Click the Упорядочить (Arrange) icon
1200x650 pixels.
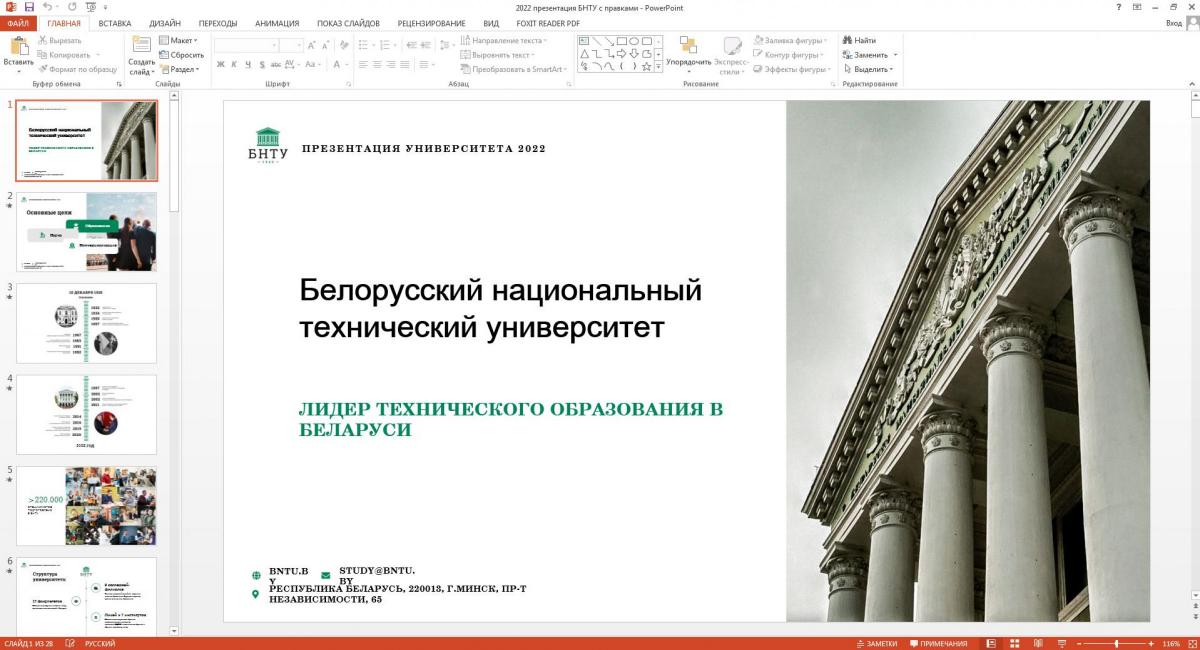(x=688, y=46)
